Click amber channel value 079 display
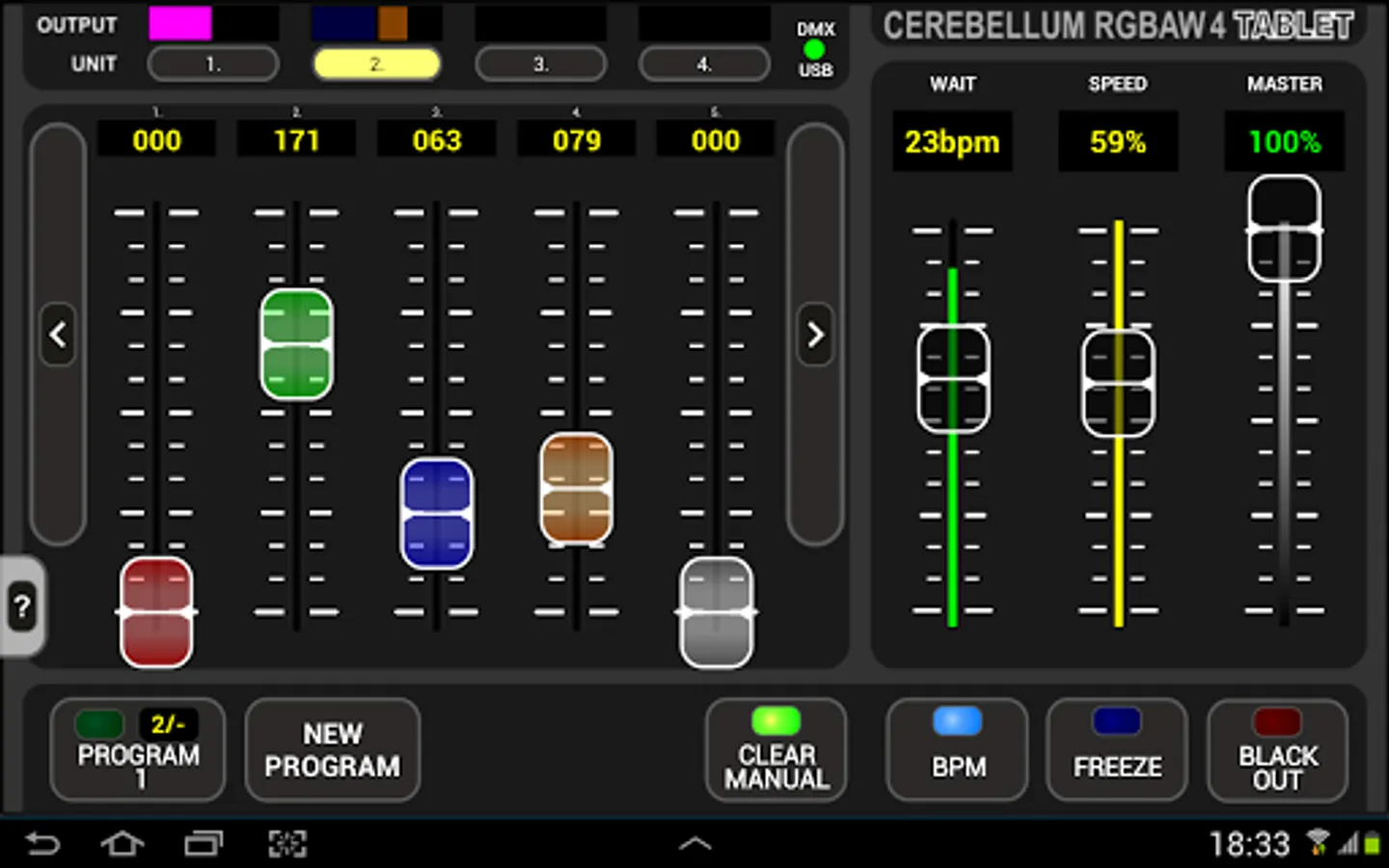This screenshot has height=868, width=1389. (x=576, y=141)
